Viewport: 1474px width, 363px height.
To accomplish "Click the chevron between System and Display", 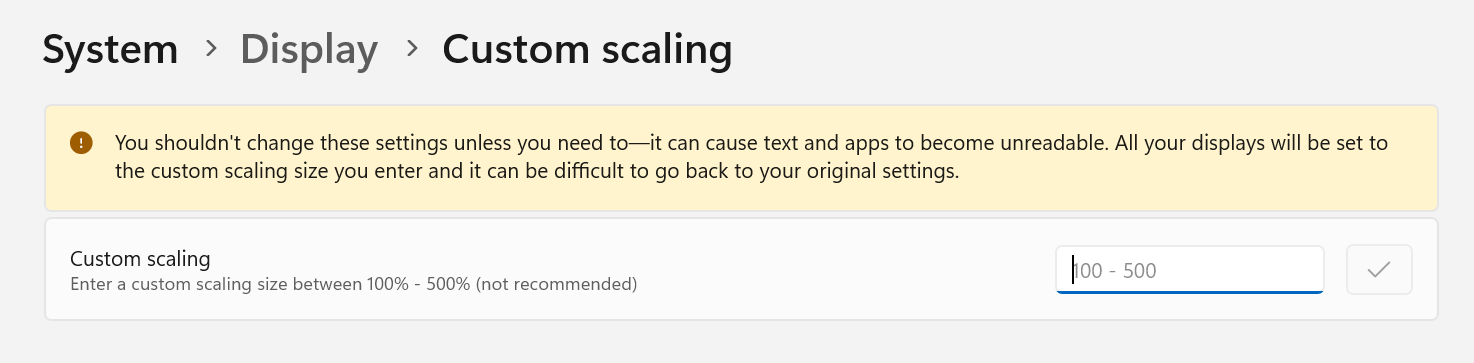I will [210, 48].
